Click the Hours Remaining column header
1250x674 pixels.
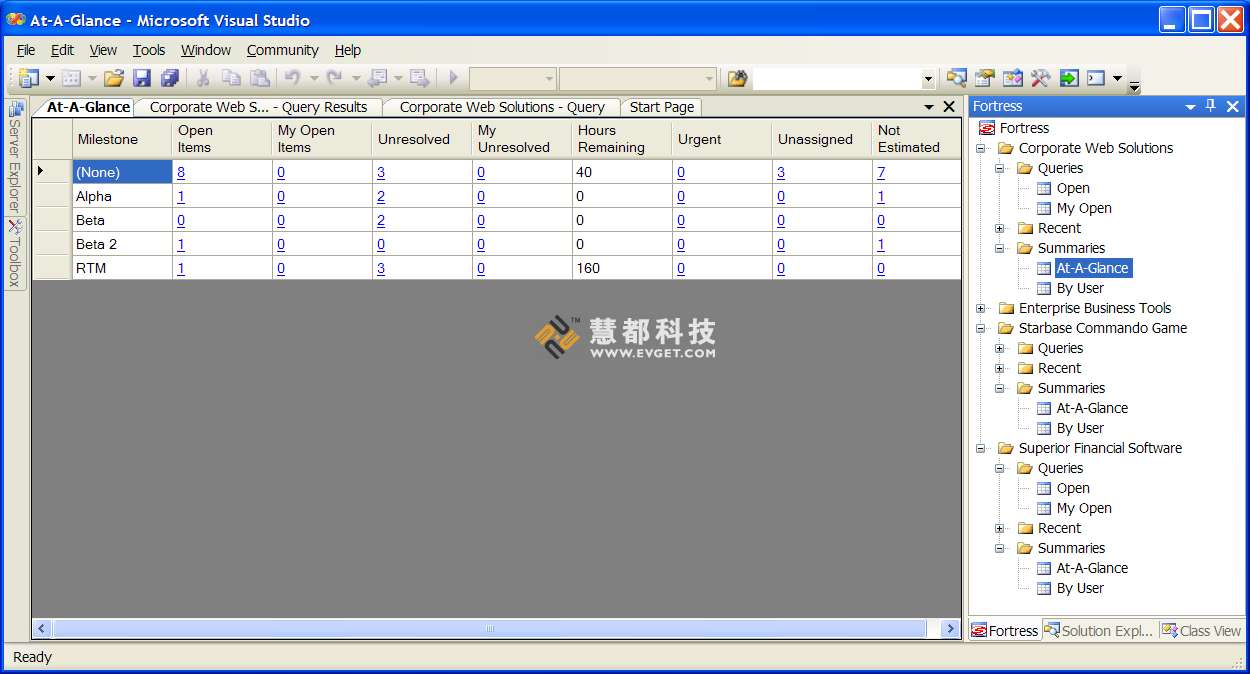click(x=622, y=139)
